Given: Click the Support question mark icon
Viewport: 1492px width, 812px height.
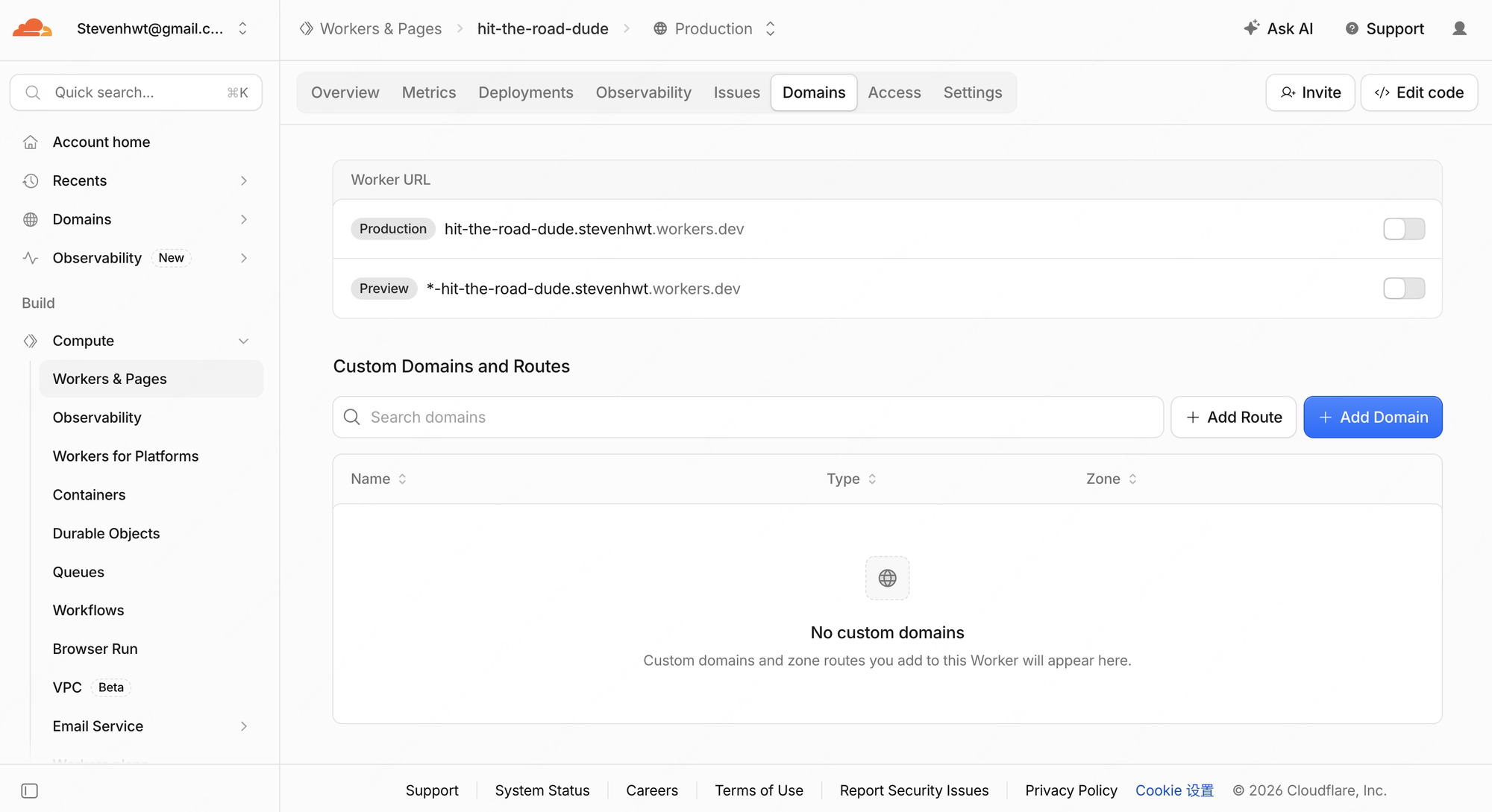Looking at the screenshot, I should click(x=1352, y=28).
